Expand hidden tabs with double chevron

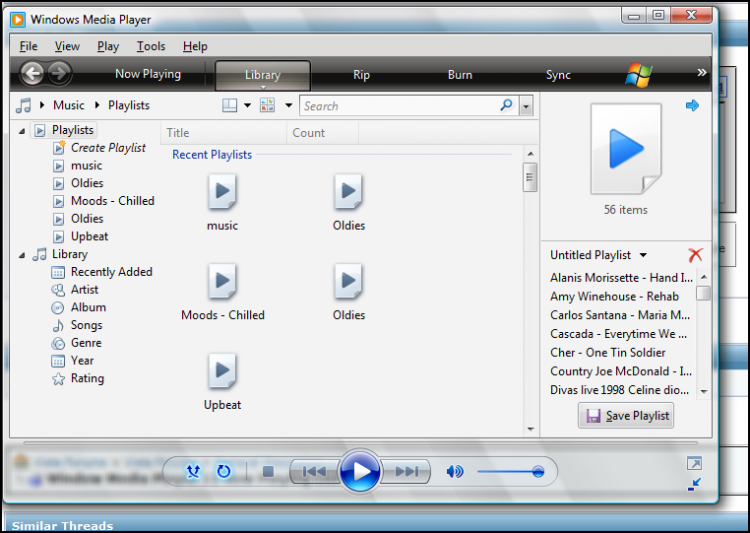[701, 72]
